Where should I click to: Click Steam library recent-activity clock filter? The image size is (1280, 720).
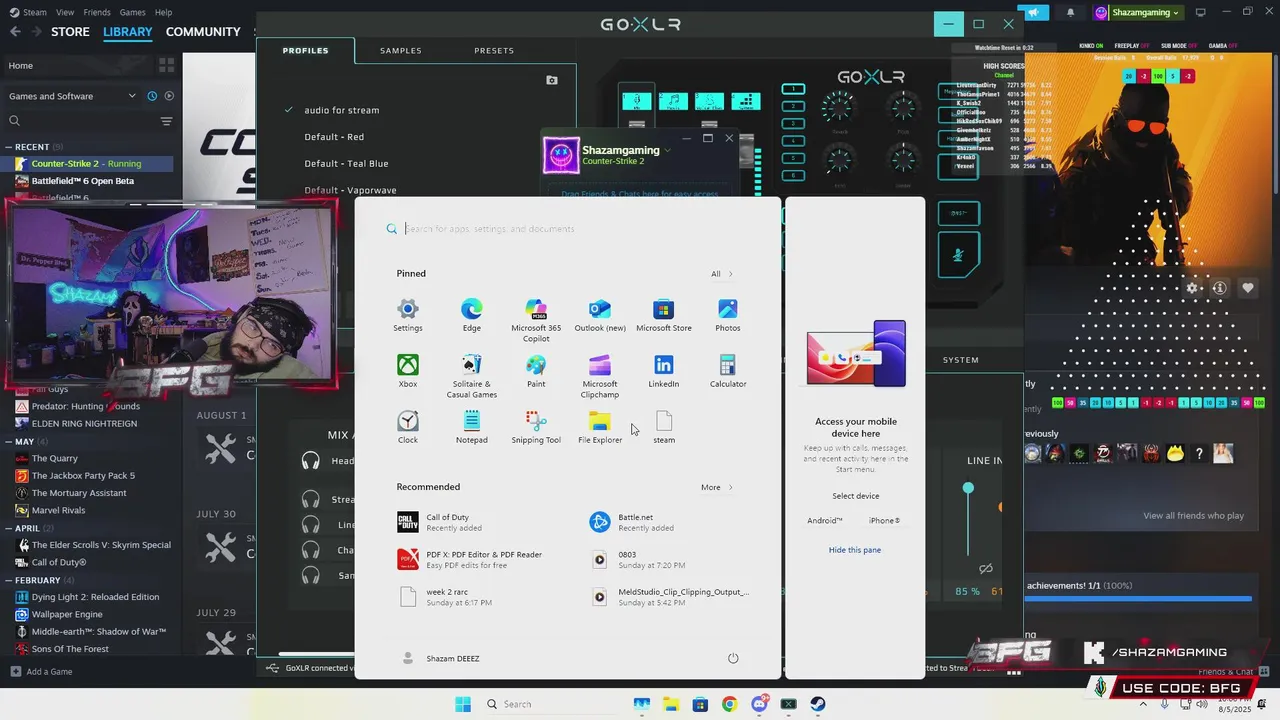pos(152,96)
